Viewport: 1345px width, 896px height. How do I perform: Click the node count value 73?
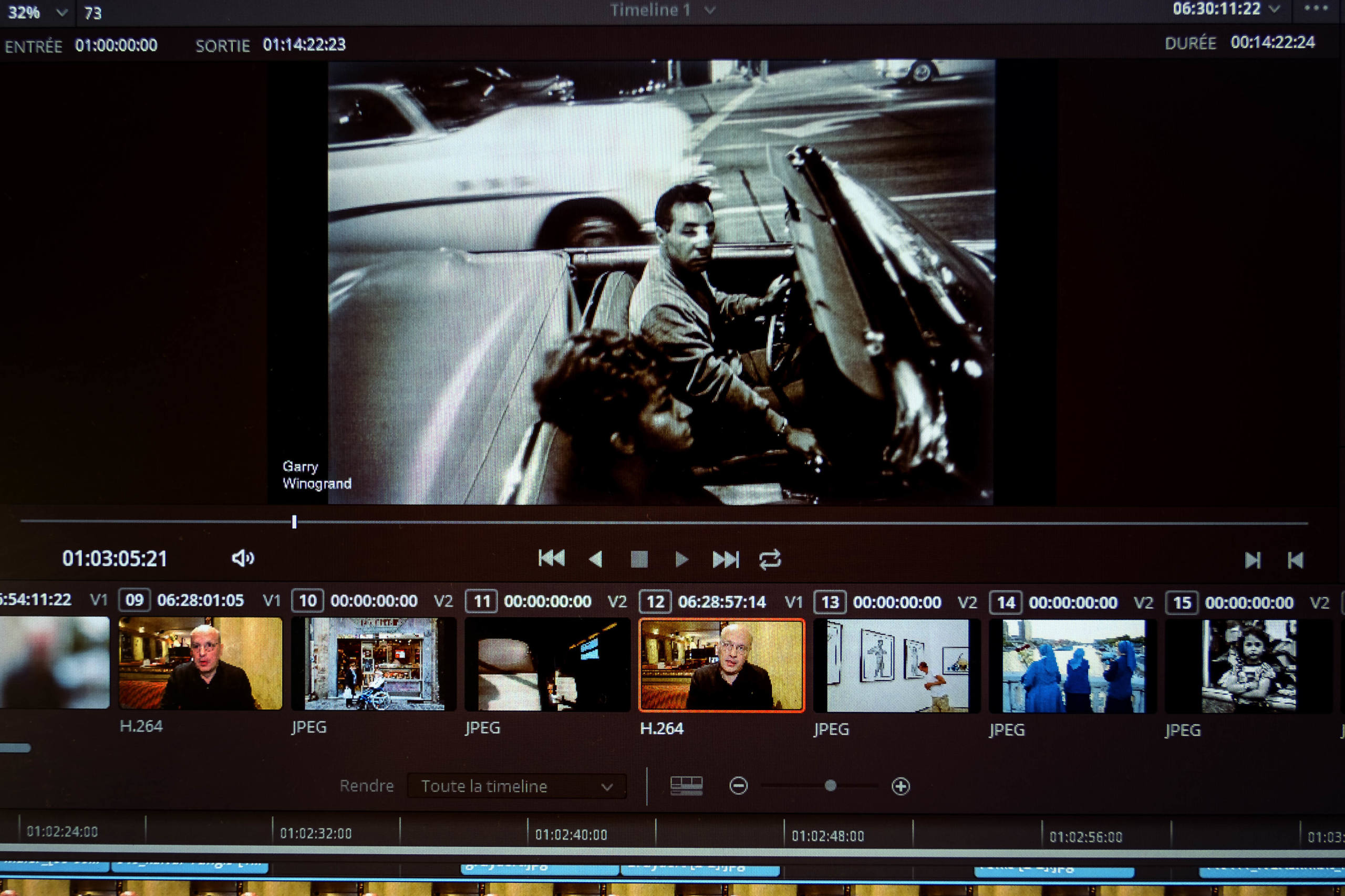tap(92, 13)
